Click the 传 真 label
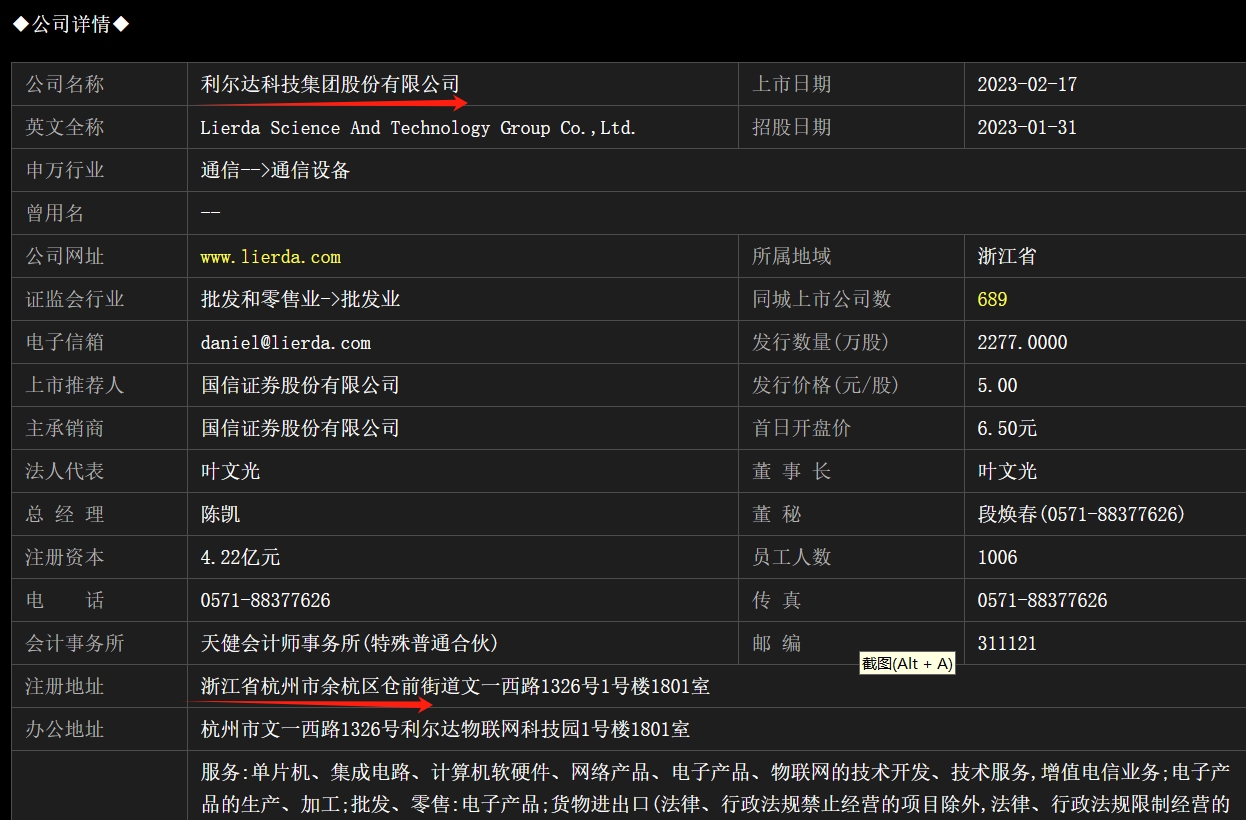The width and height of the screenshot is (1246, 820). pos(777,601)
